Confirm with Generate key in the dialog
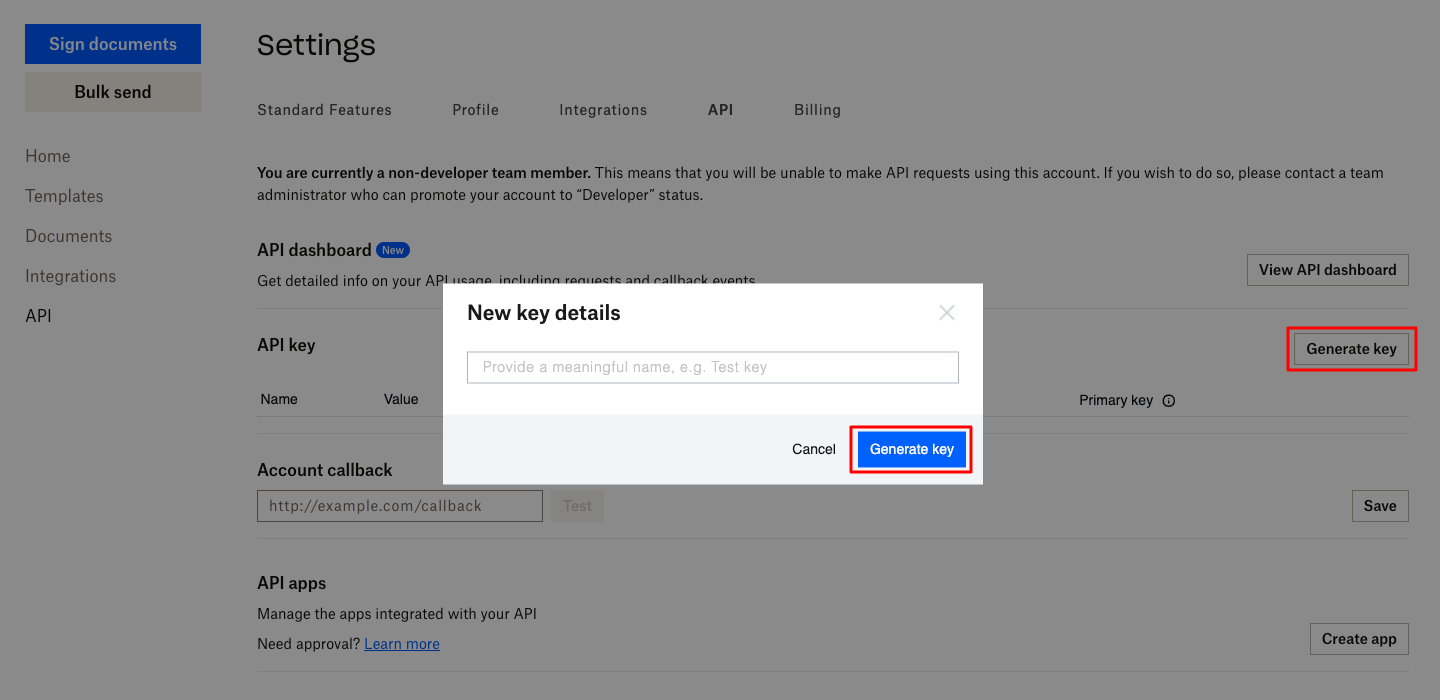The width and height of the screenshot is (1440, 700). (x=911, y=449)
